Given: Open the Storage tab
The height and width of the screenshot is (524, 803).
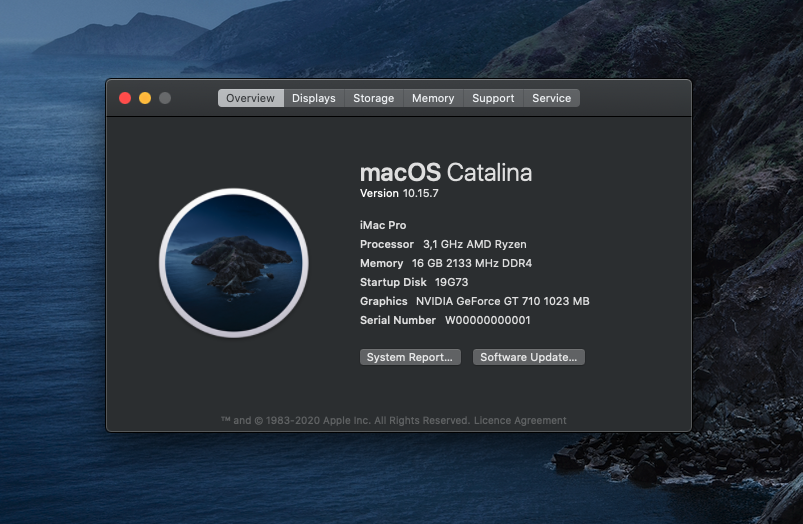Looking at the screenshot, I should pyautogui.click(x=374, y=98).
